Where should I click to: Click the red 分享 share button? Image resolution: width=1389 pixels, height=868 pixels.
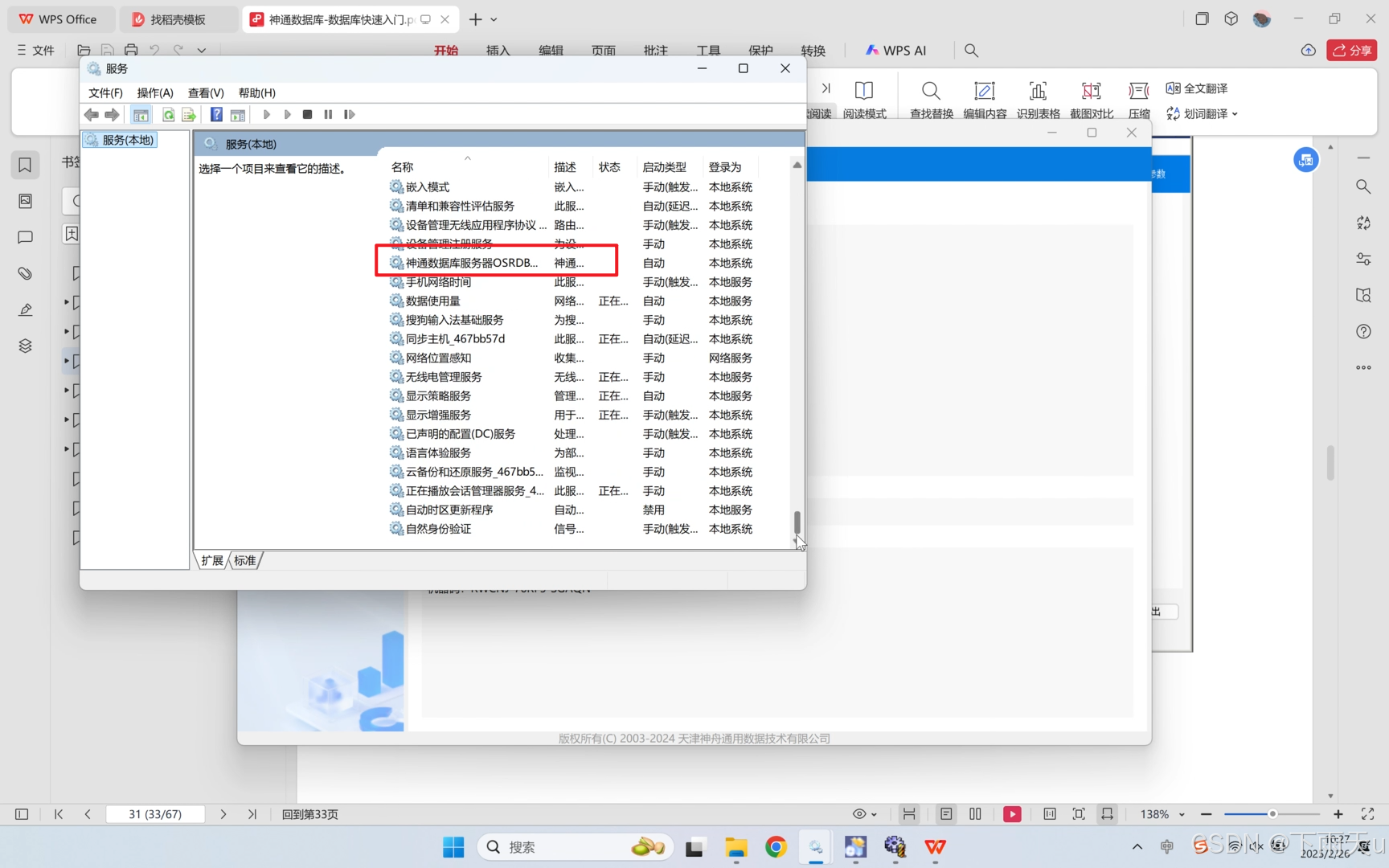coord(1352,51)
